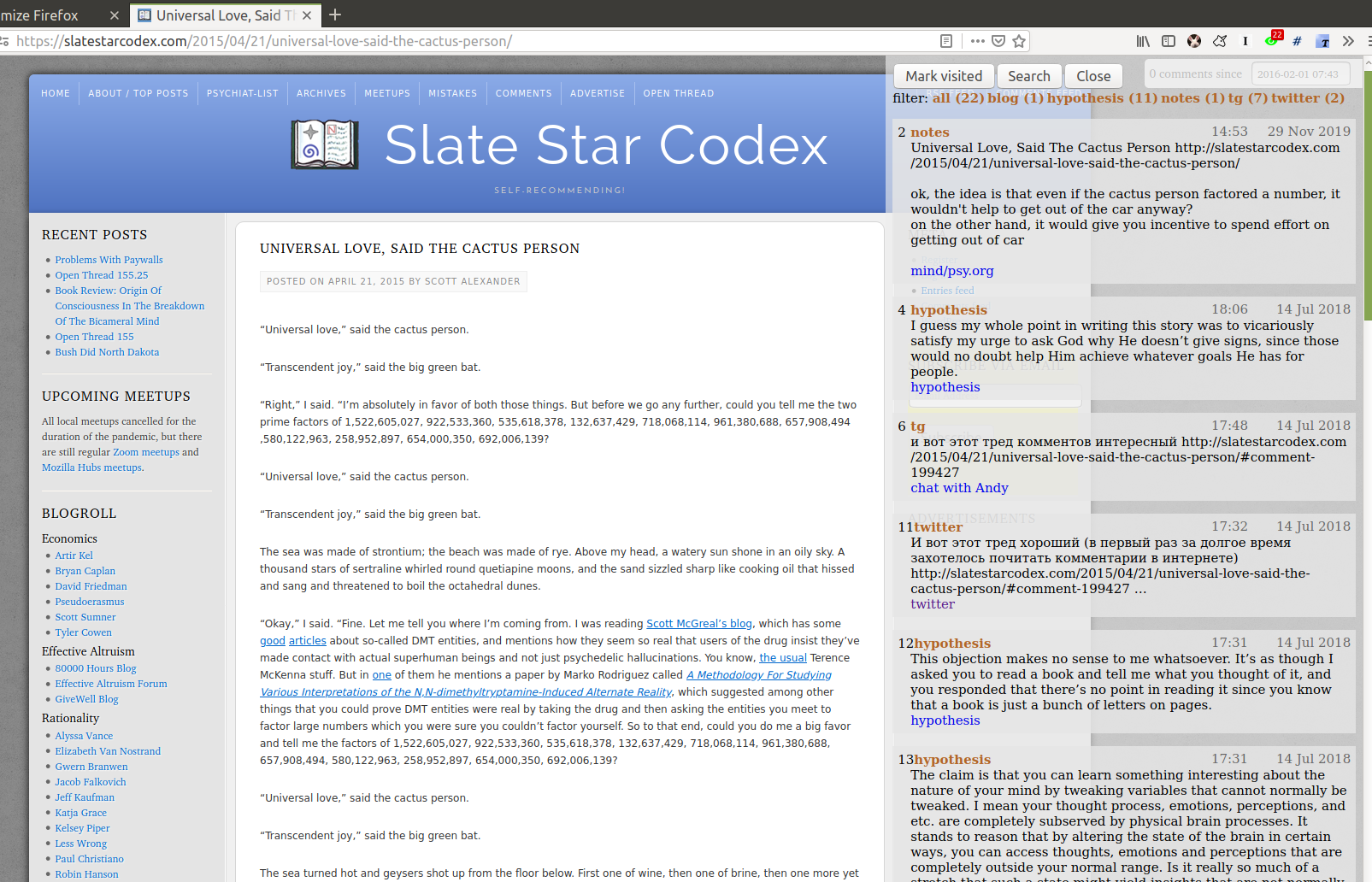The image size is (1372, 882).
Task: Edit the comments-since date field
Action: pyautogui.click(x=1300, y=74)
